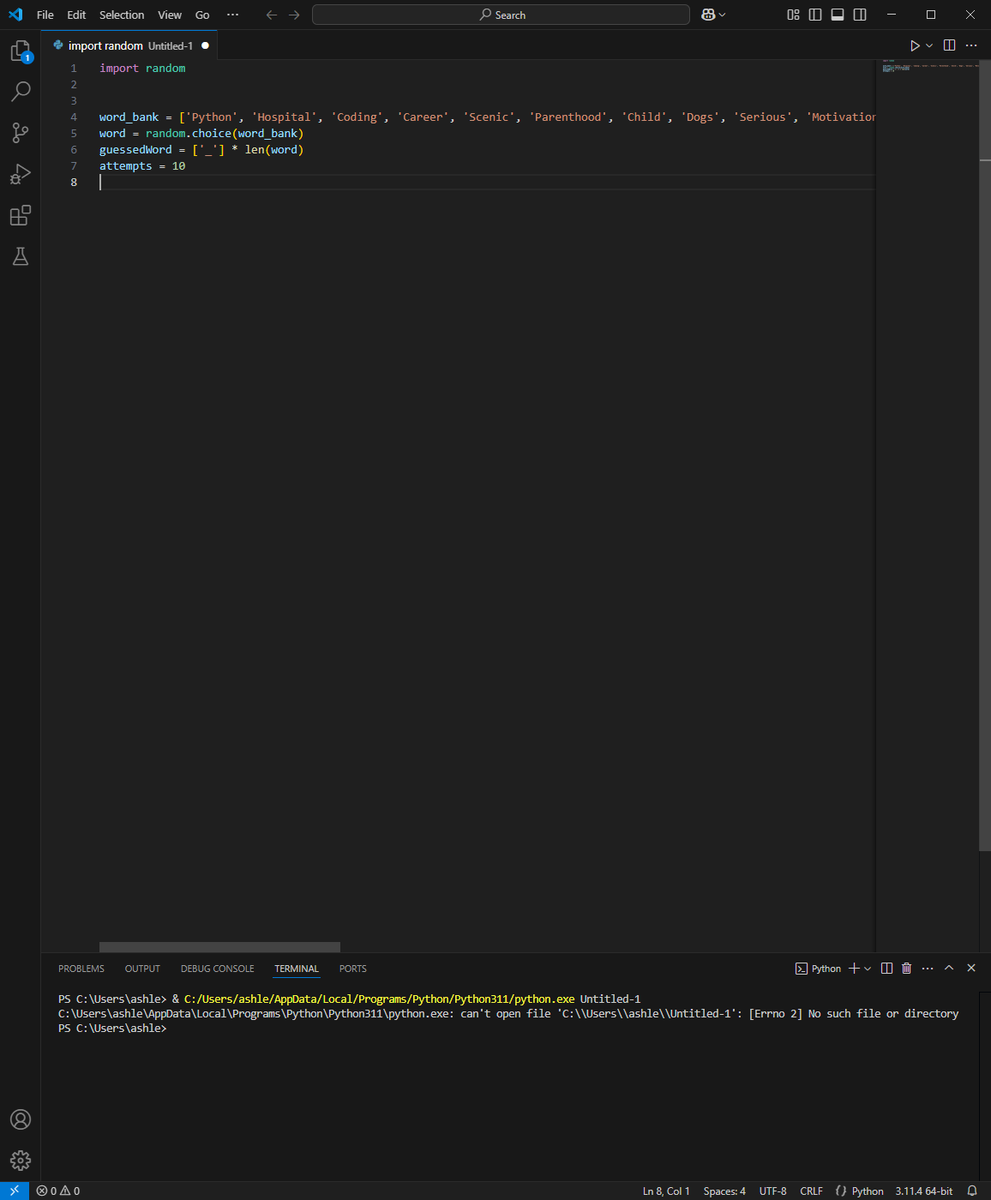Toggle the secondary side bar
This screenshot has height=1200, width=991.
pyautogui.click(x=859, y=15)
